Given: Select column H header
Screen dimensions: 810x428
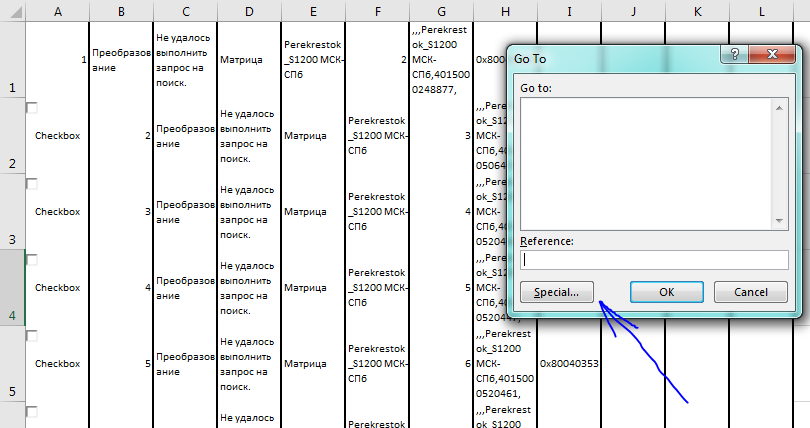Looking at the screenshot, I should point(506,11).
